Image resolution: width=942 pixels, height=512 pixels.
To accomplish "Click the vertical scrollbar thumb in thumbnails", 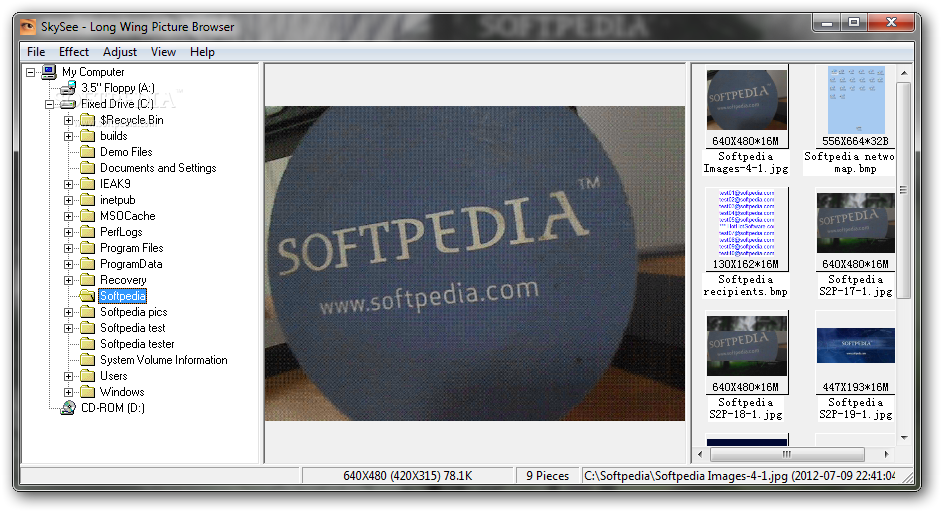I will click(x=904, y=190).
